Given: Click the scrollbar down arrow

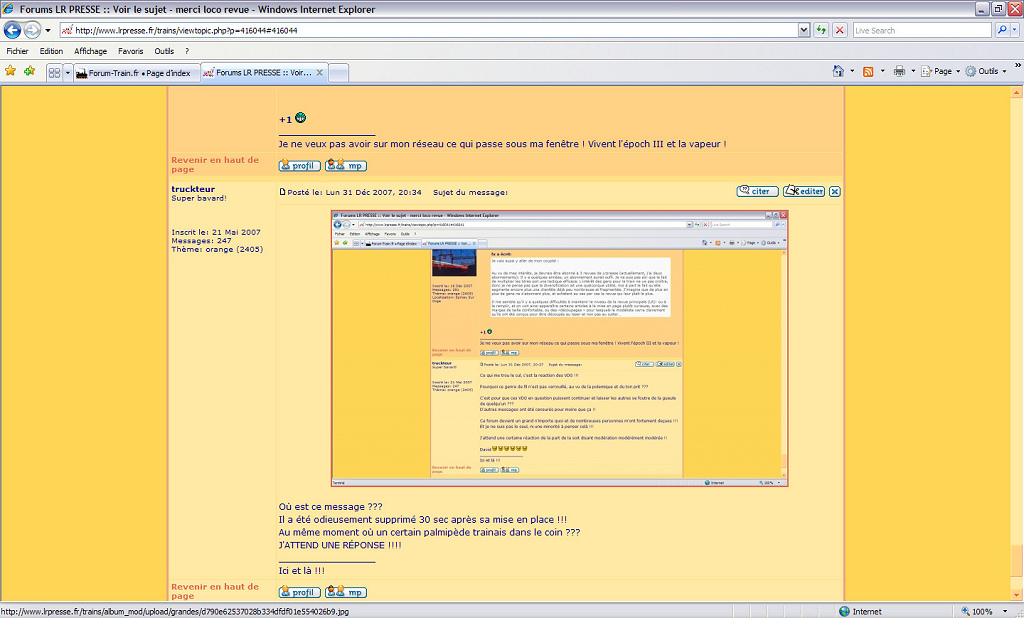Looking at the screenshot, I should coord(1017,594).
